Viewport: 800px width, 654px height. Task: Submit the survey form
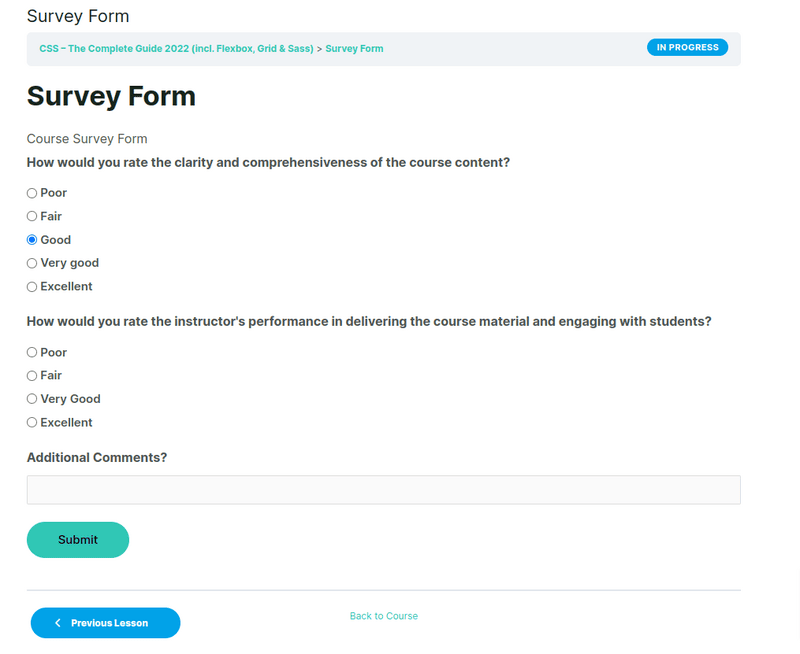coord(77,539)
